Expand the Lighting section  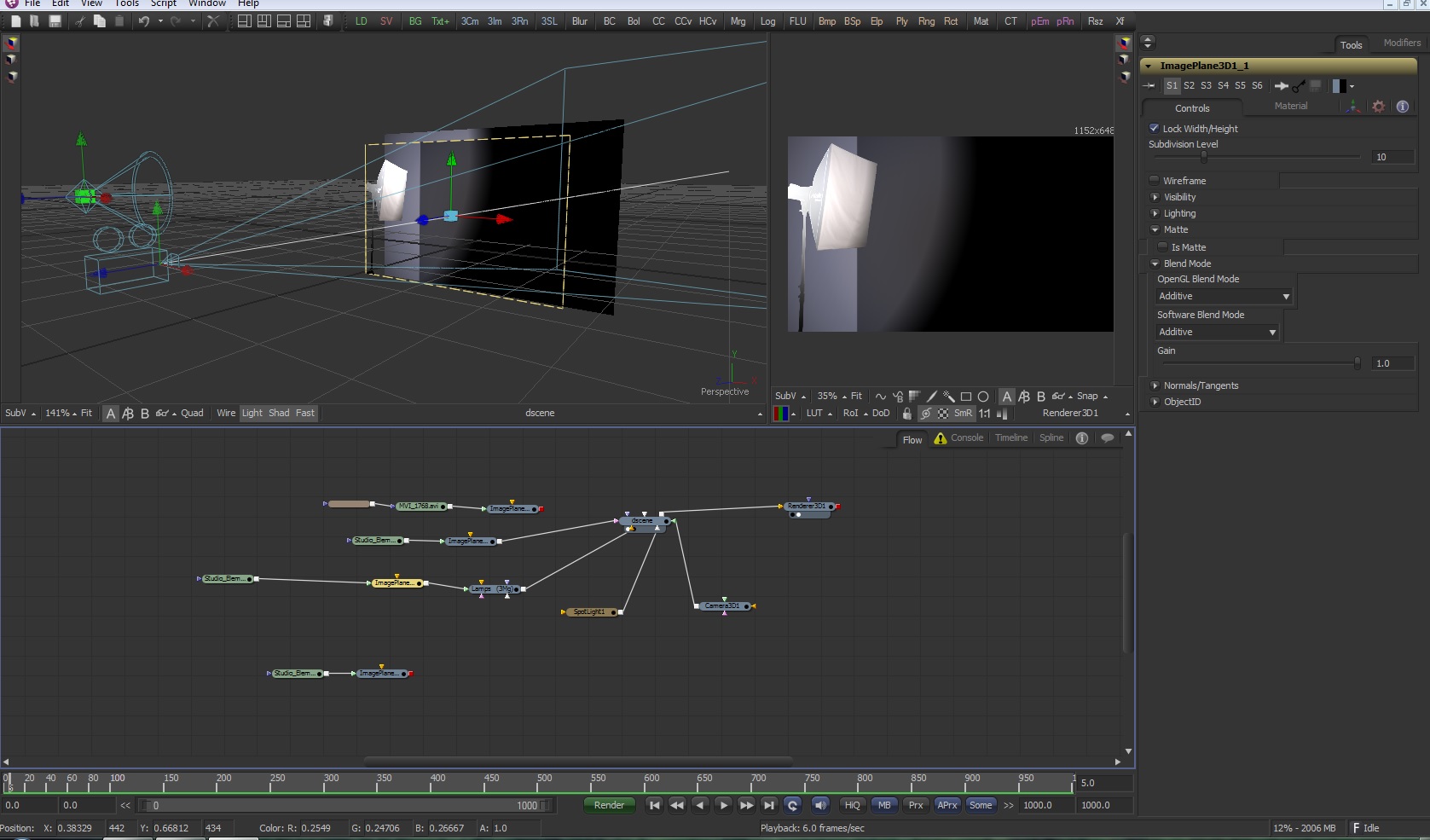(1155, 213)
